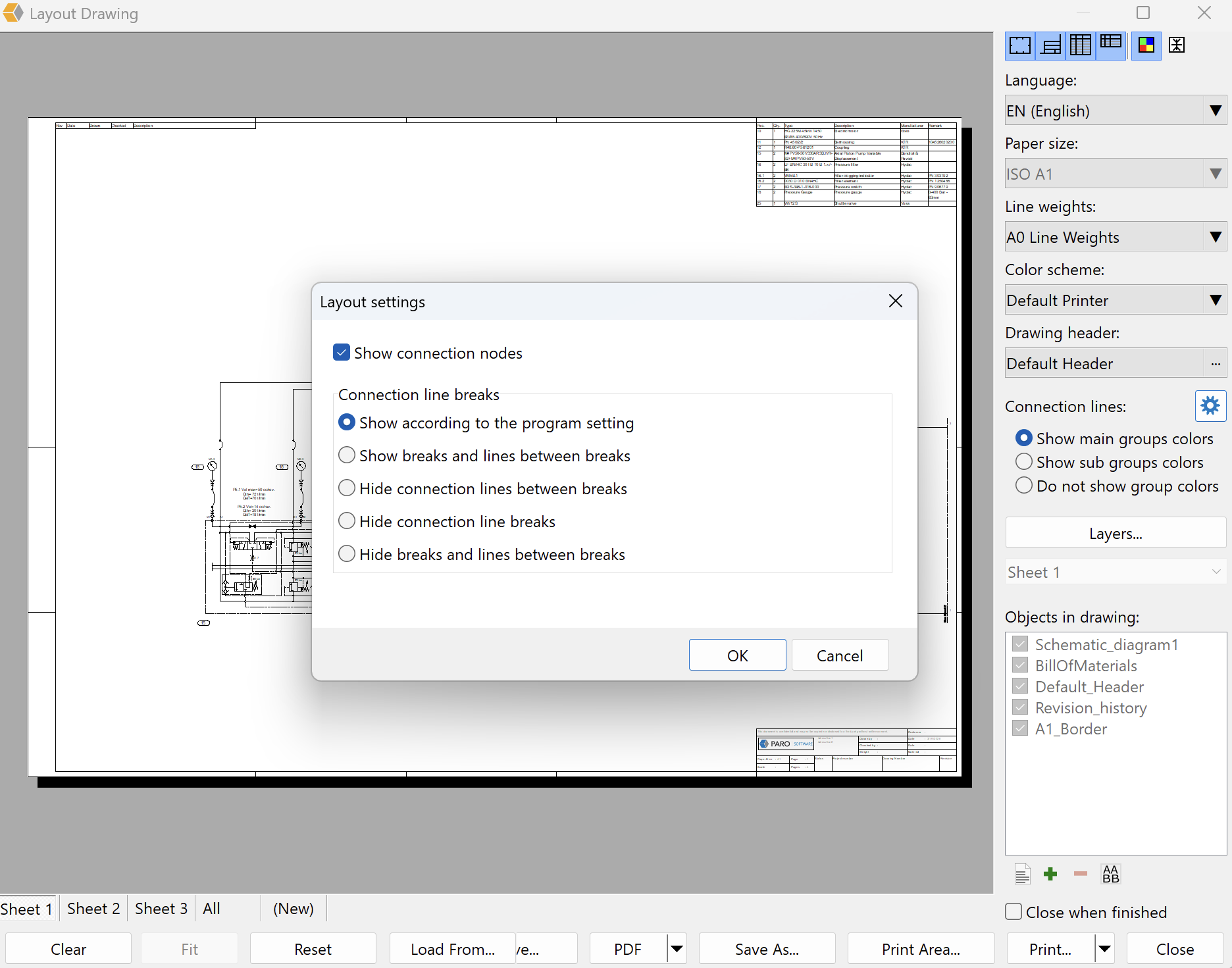Select Hide connection lines between breaks
Viewport: 1232px width, 968px height.
[x=347, y=488]
